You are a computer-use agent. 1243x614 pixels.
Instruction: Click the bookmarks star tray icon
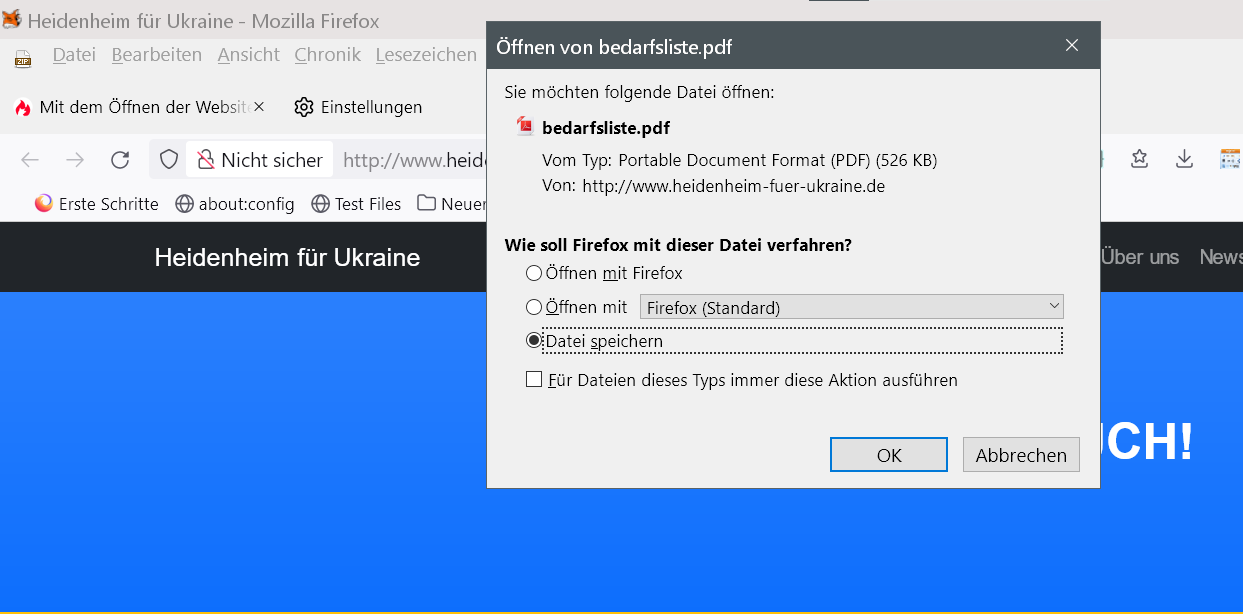(1139, 159)
